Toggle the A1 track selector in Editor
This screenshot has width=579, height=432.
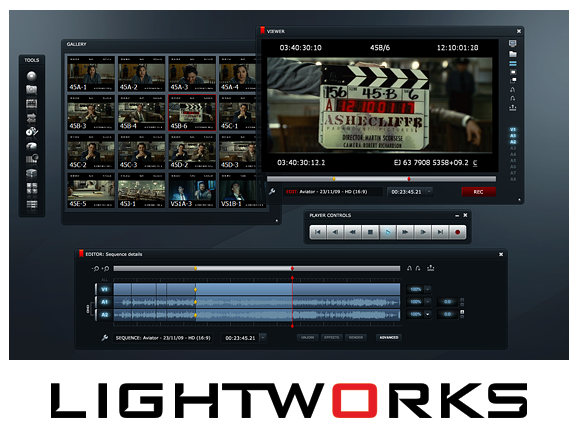coord(104,302)
